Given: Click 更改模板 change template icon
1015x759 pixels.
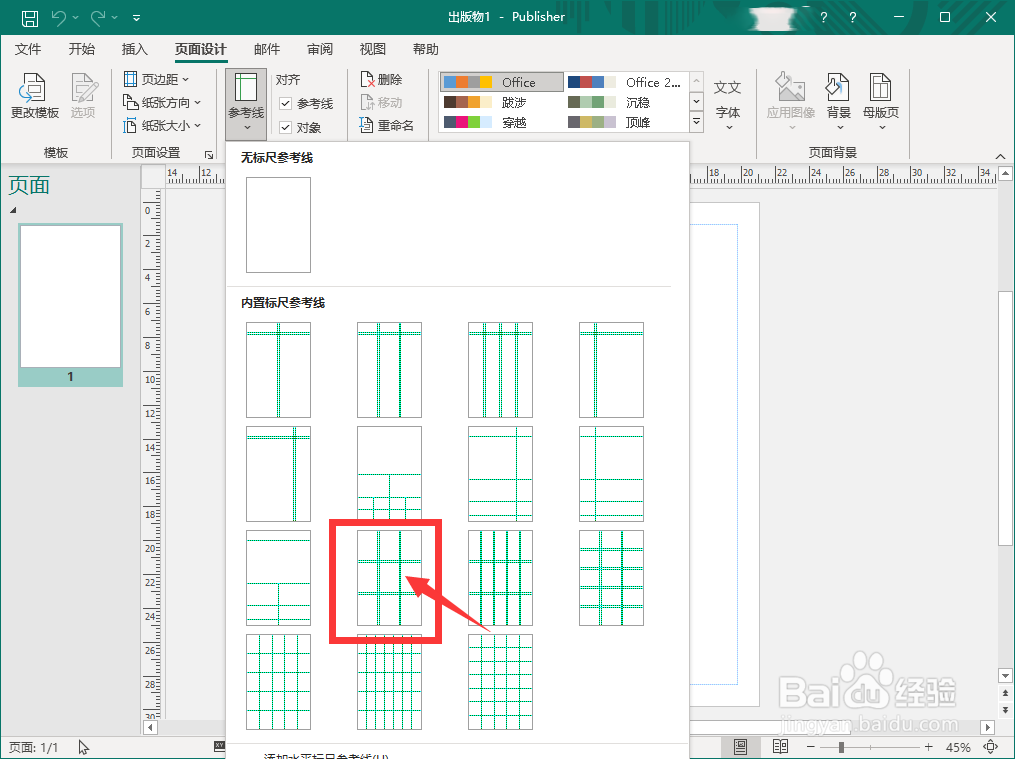Looking at the screenshot, I should (34, 96).
